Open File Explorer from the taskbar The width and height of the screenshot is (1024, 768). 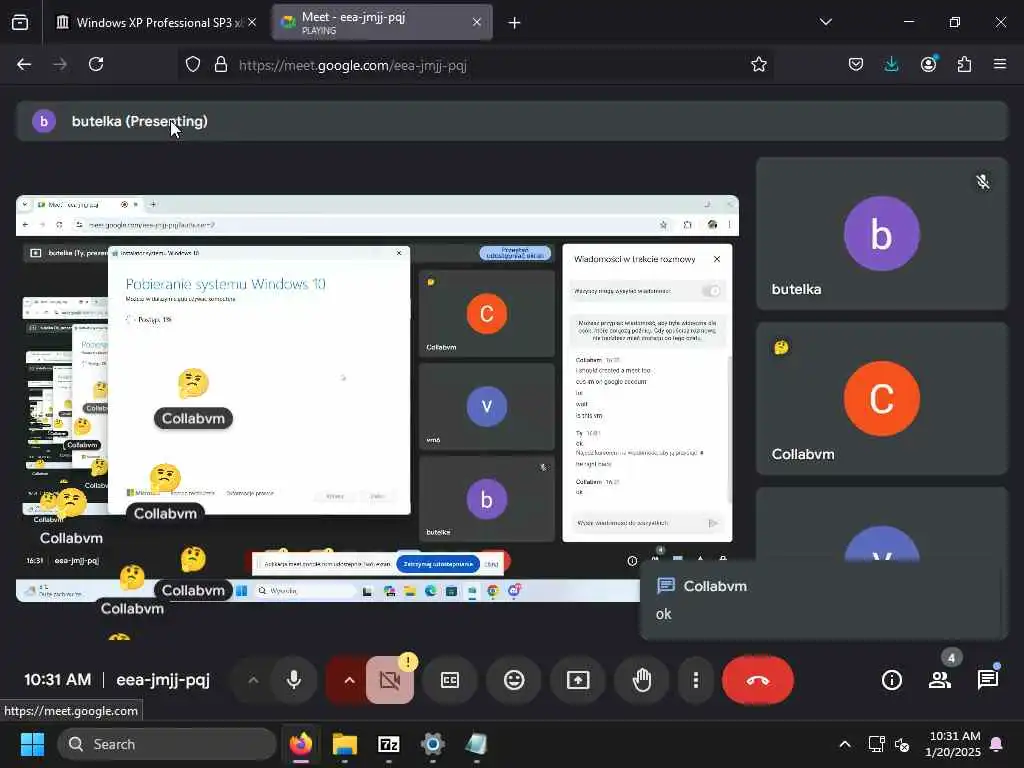[345, 744]
